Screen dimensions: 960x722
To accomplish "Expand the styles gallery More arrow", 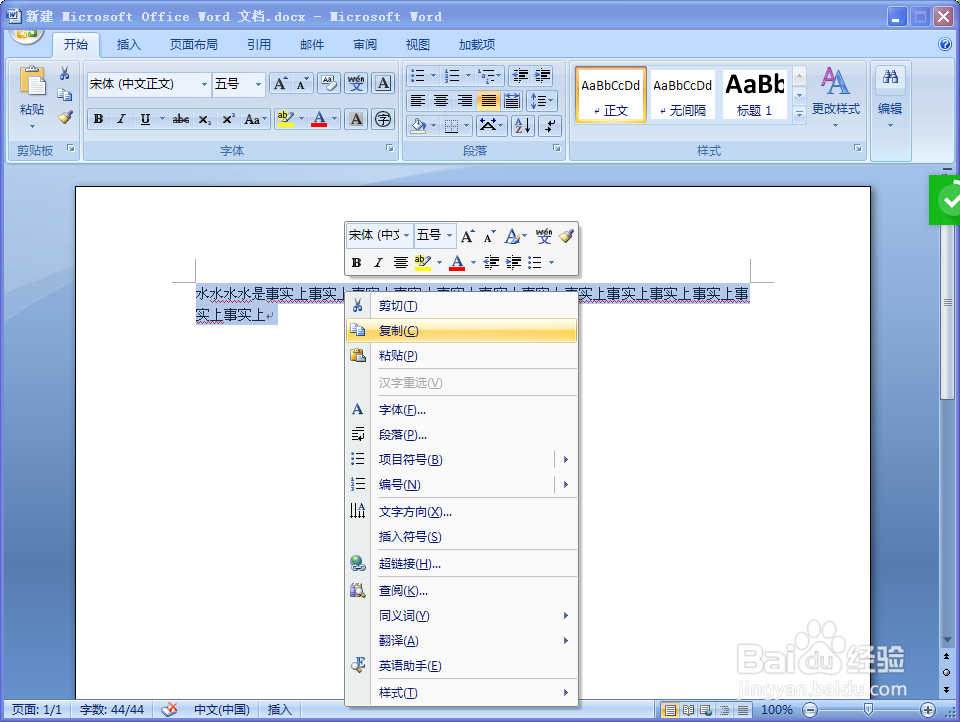I will coord(799,114).
